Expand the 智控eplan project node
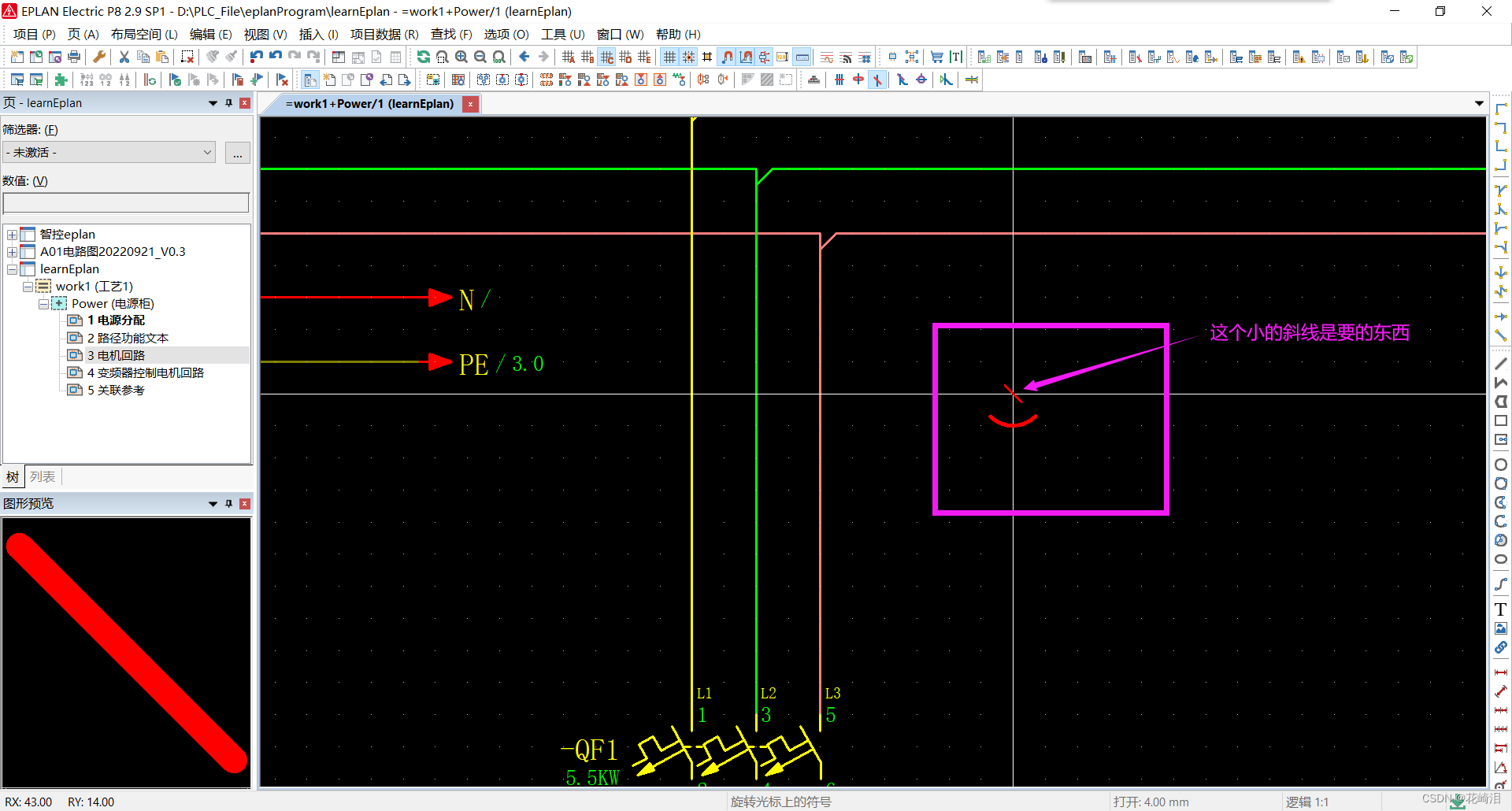This screenshot has width=1512, height=811. (12, 235)
